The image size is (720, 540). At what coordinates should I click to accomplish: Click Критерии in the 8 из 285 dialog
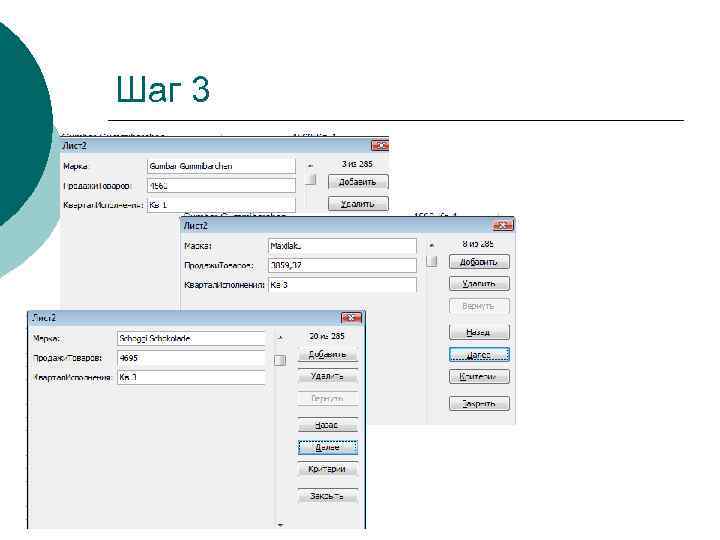479,377
